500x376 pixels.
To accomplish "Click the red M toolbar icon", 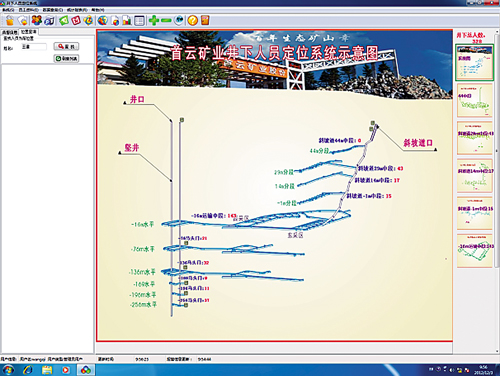I will click(76, 21).
